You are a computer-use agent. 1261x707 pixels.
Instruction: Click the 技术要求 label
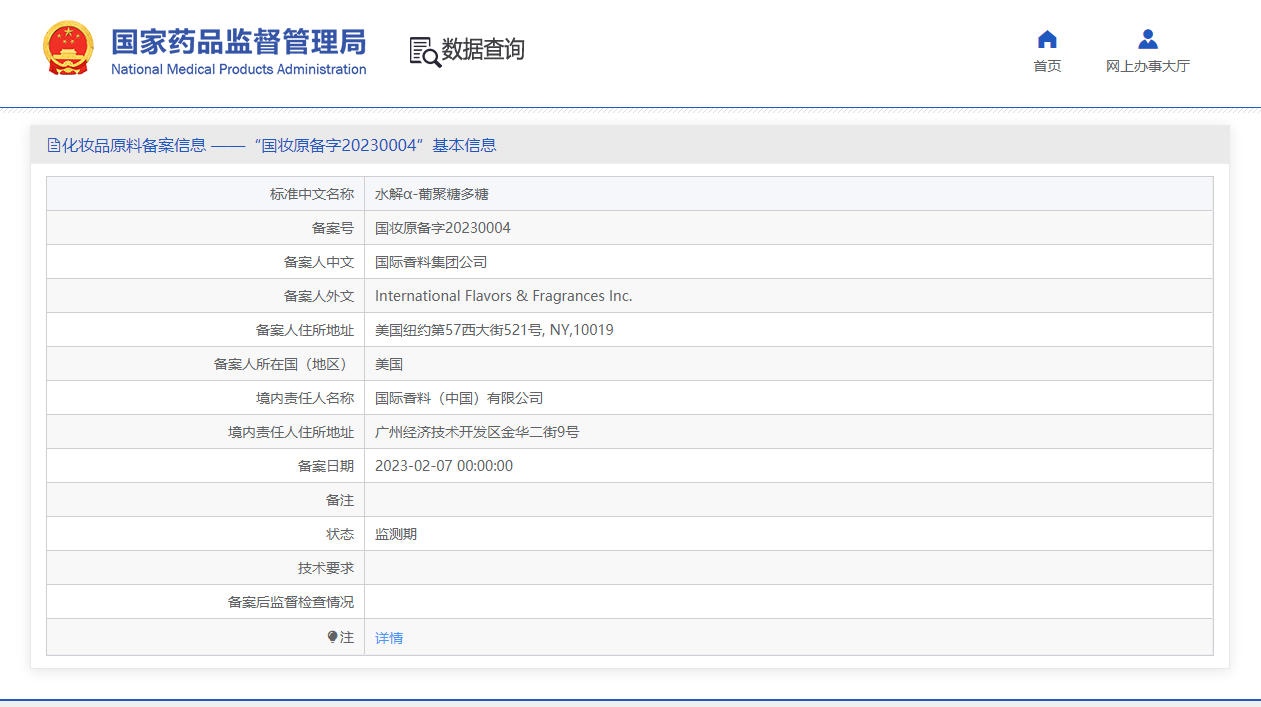pyautogui.click(x=326, y=568)
